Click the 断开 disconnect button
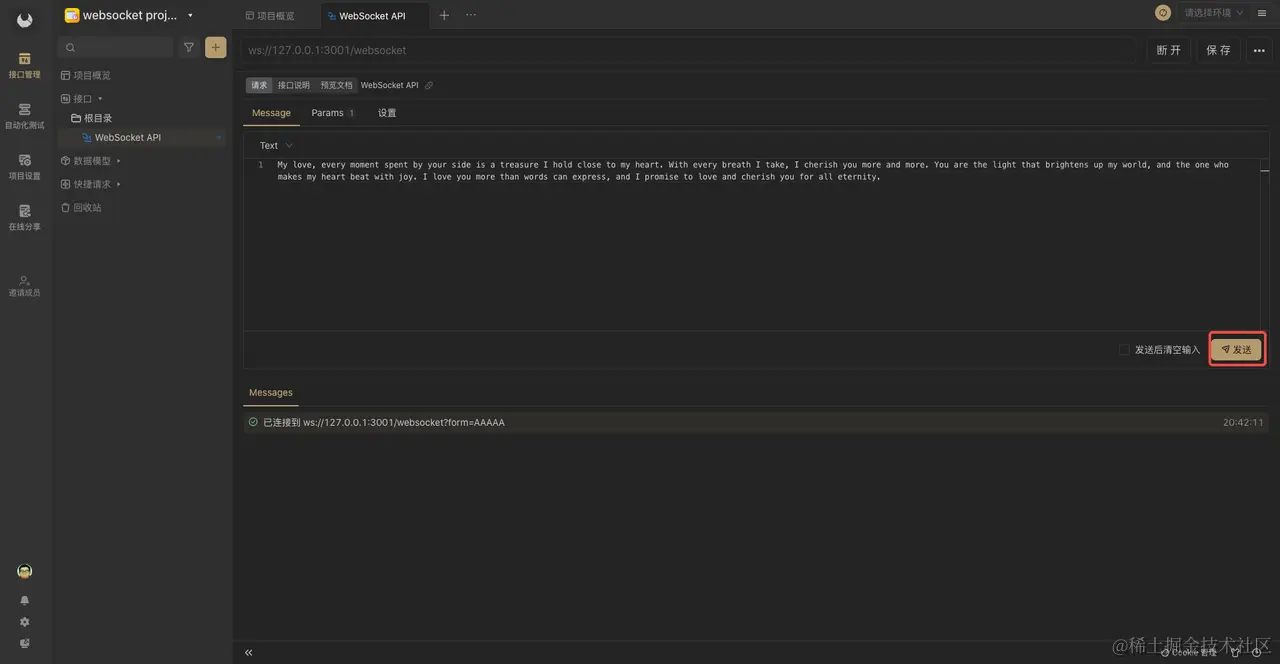This screenshot has height=664, width=1280. (1169, 49)
